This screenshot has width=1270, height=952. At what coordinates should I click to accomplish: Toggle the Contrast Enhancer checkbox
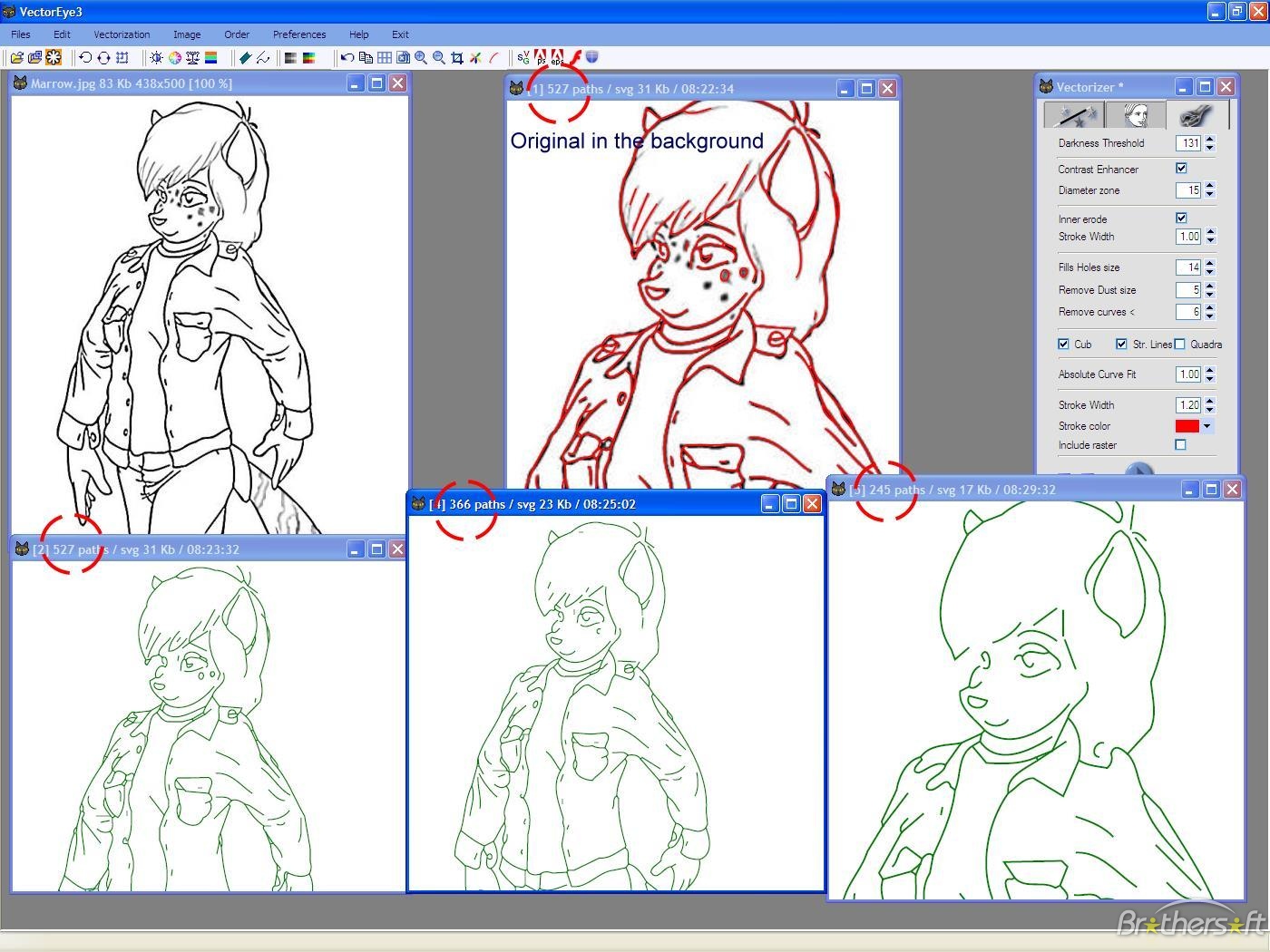pos(1181,169)
